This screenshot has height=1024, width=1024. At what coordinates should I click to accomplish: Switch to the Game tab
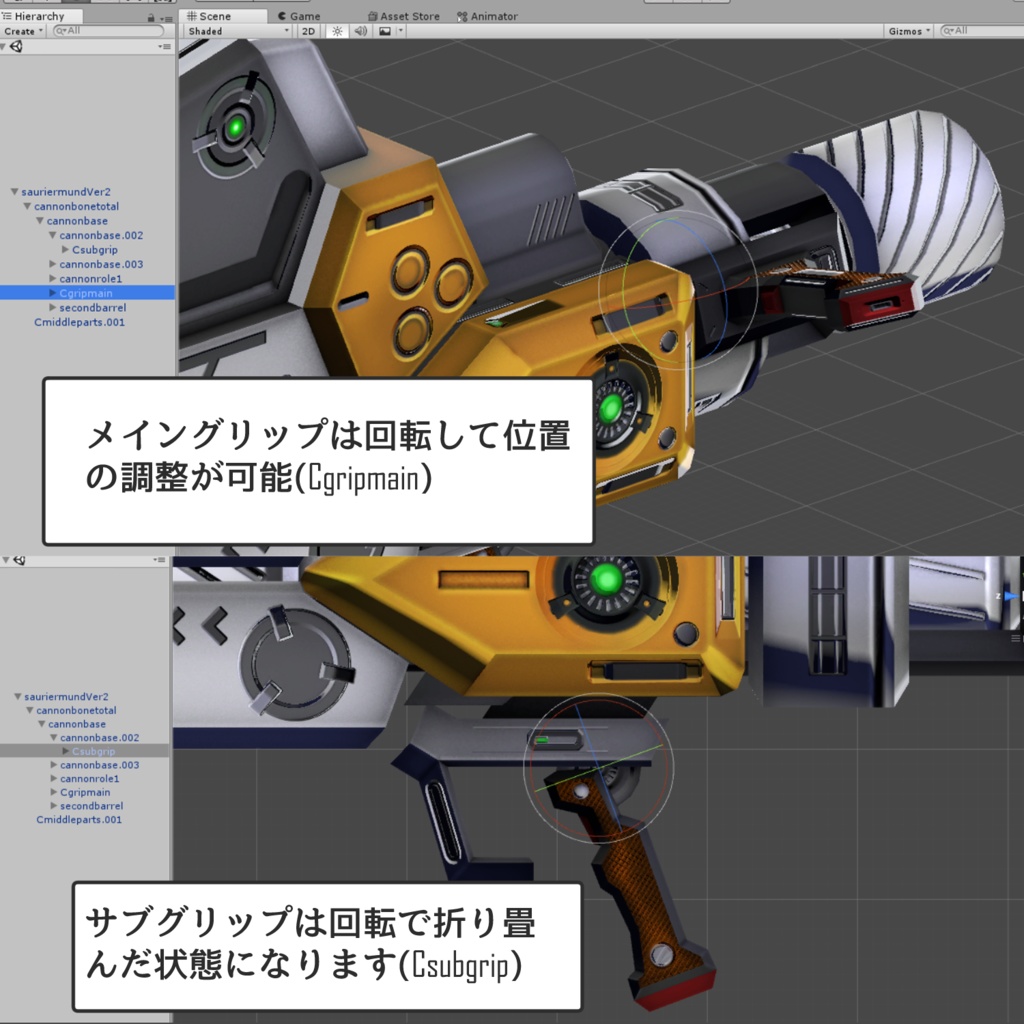pyautogui.click(x=299, y=16)
